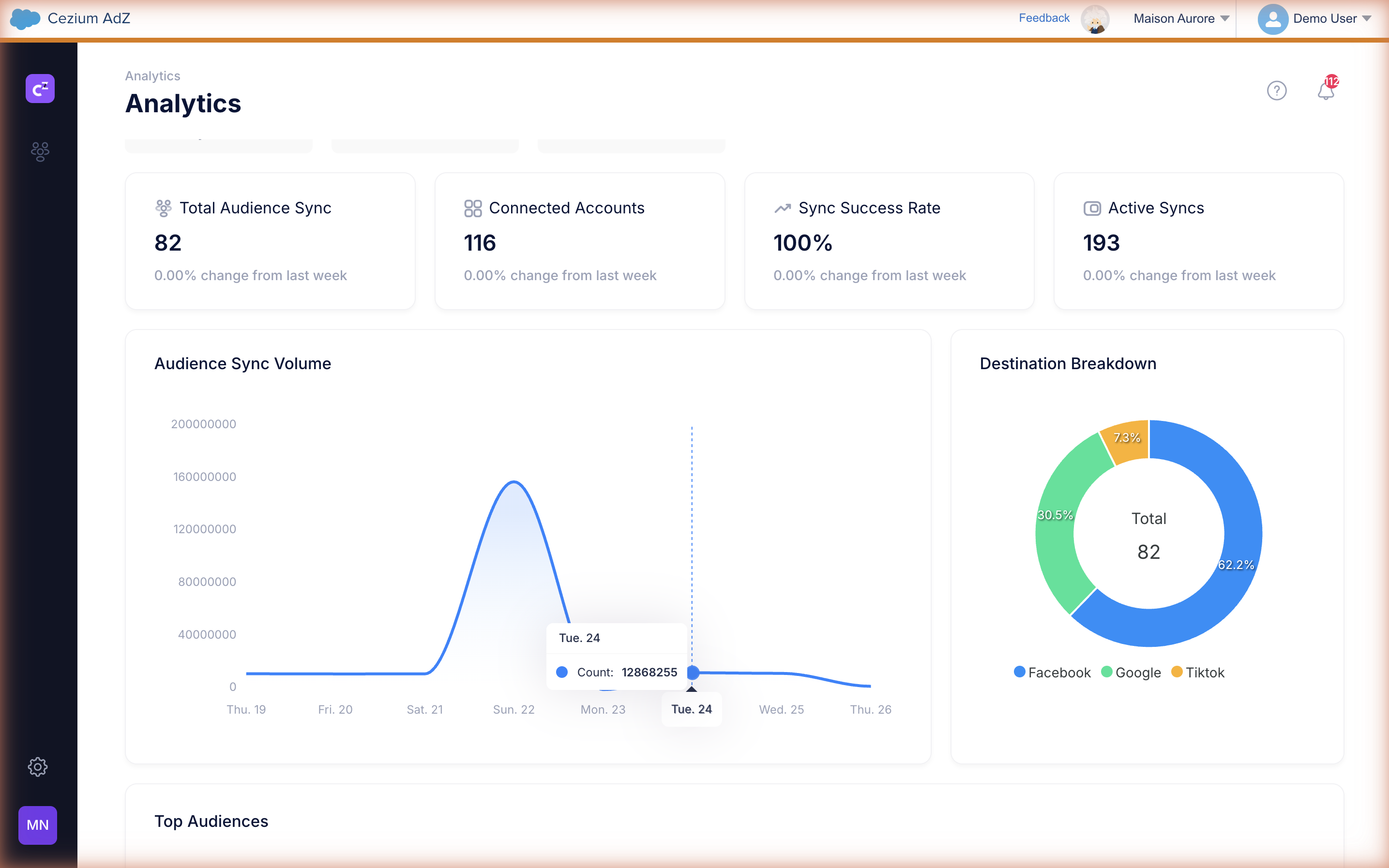Image resolution: width=1389 pixels, height=868 pixels.
Task: Expand the Demo User menu arrow
Action: tap(1367, 19)
